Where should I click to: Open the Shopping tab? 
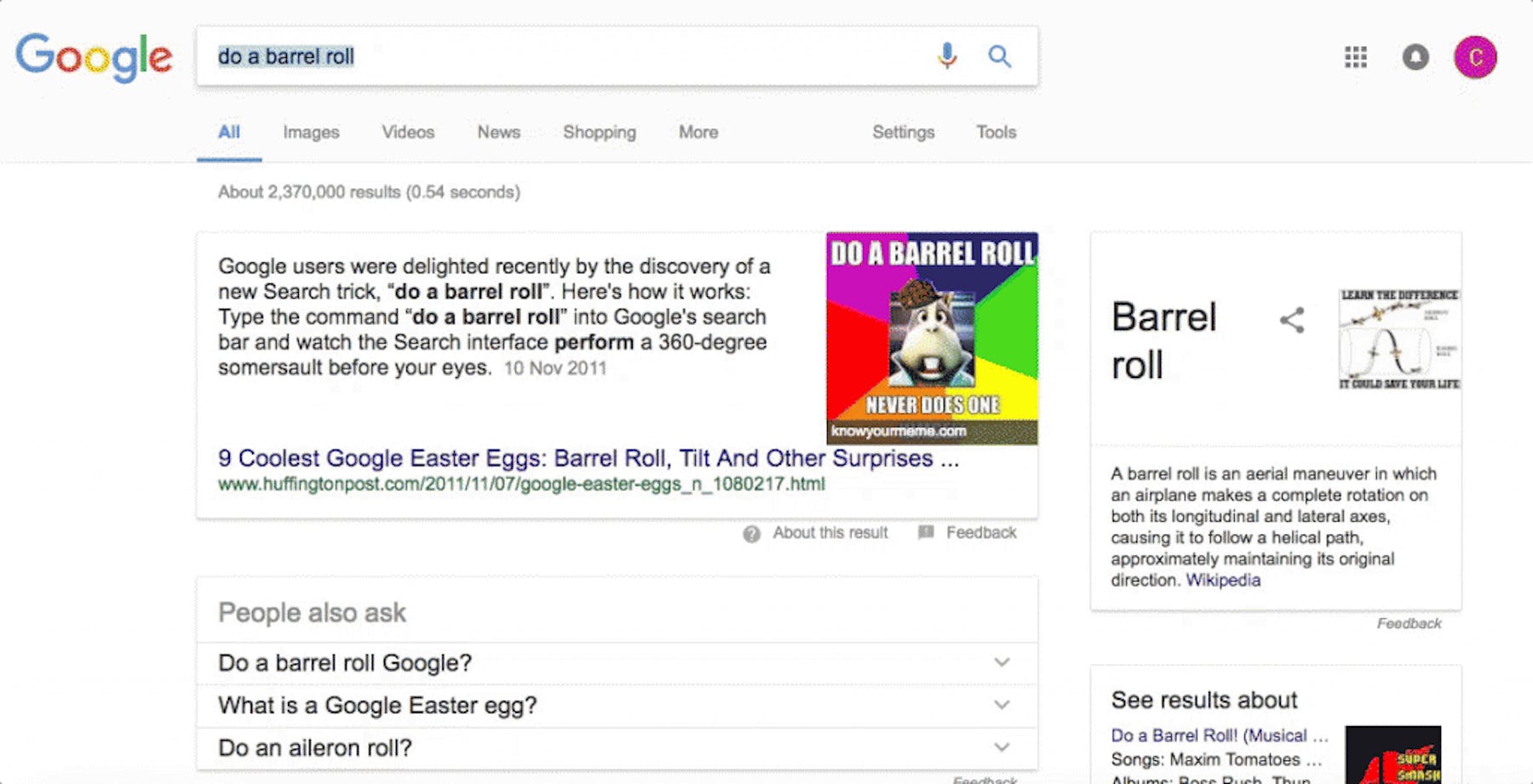(x=600, y=132)
